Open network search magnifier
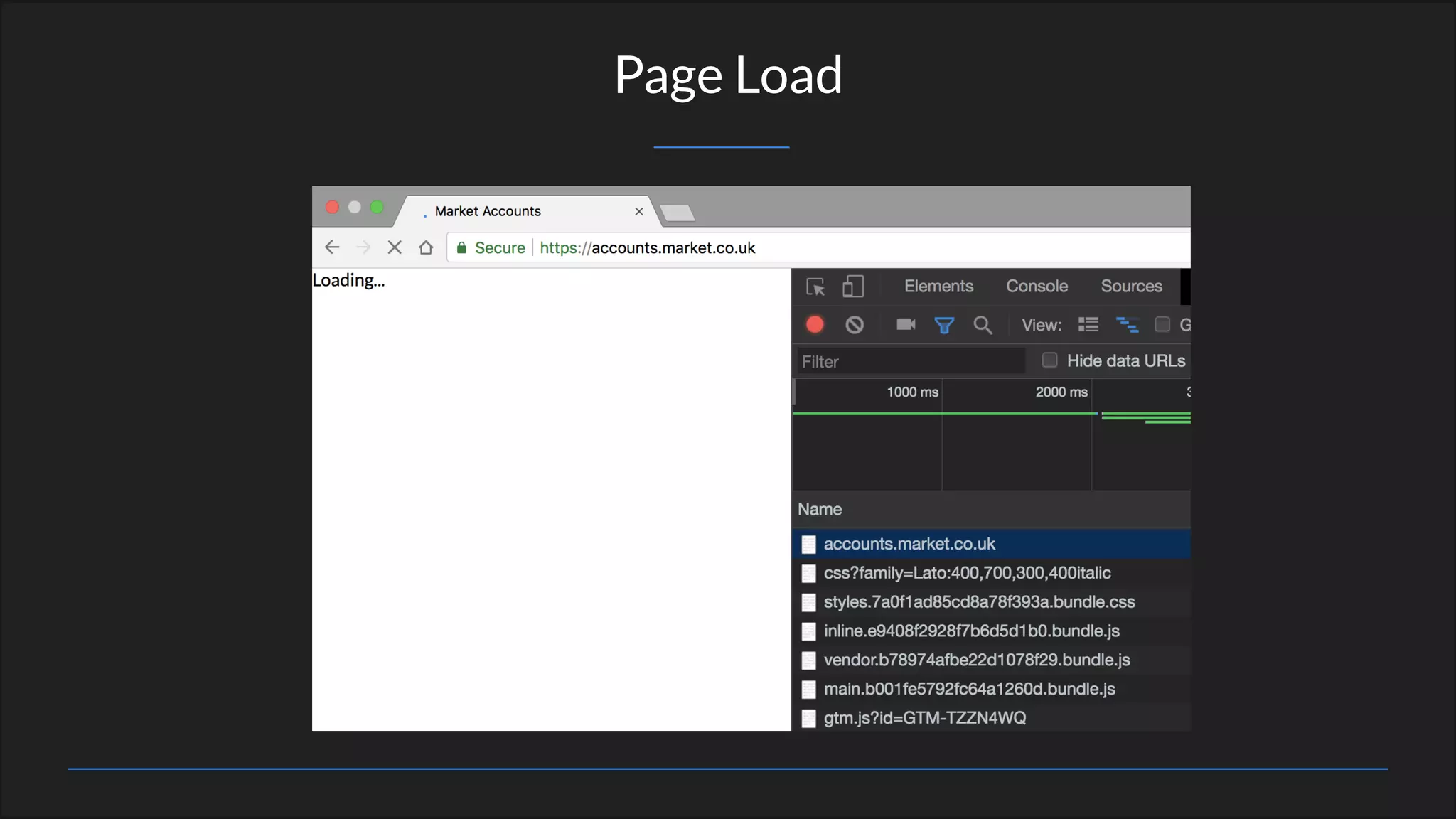The width and height of the screenshot is (1456, 819). tap(983, 325)
